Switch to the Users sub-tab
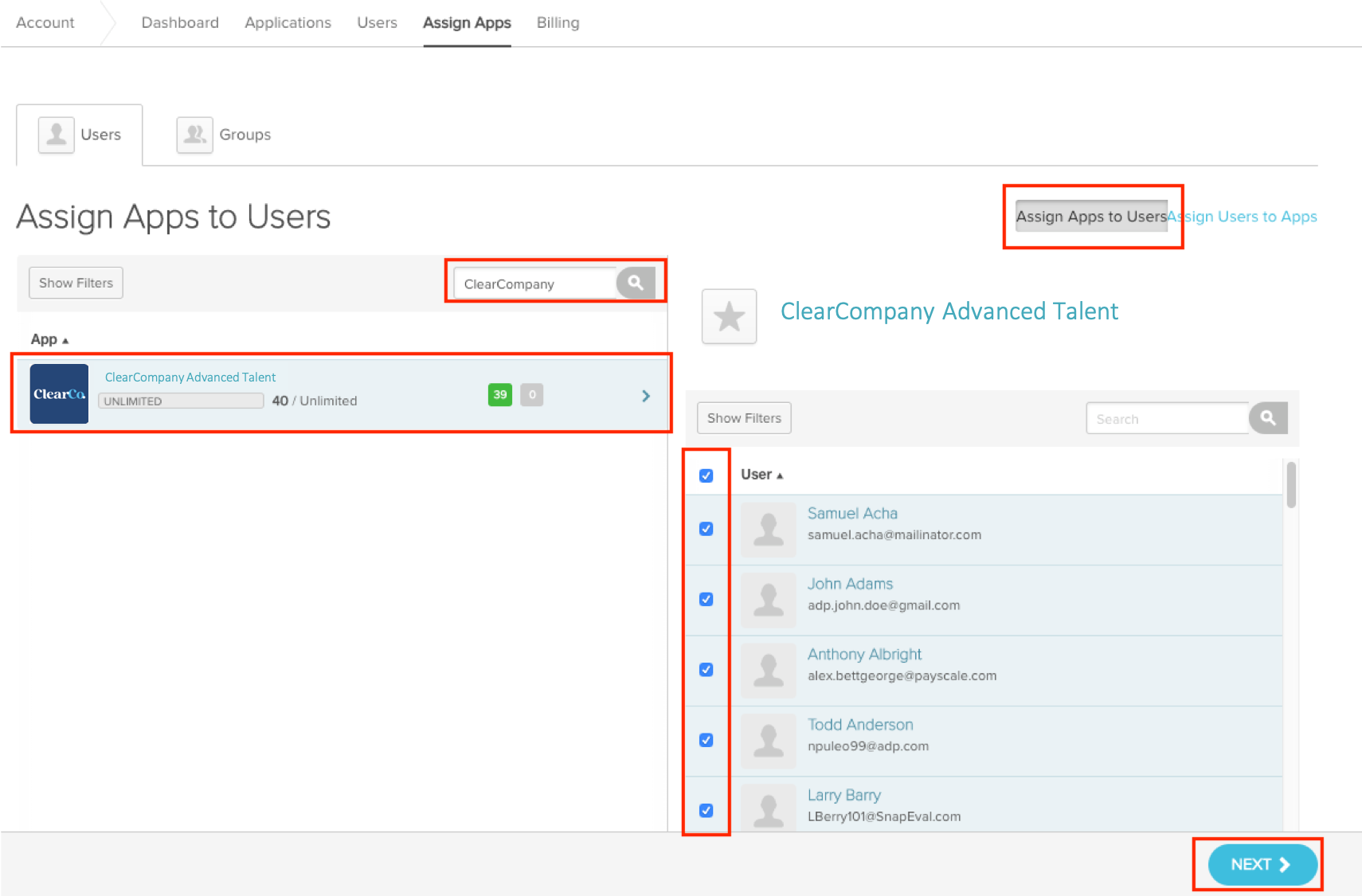1362x896 pixels. click(80, 135)
